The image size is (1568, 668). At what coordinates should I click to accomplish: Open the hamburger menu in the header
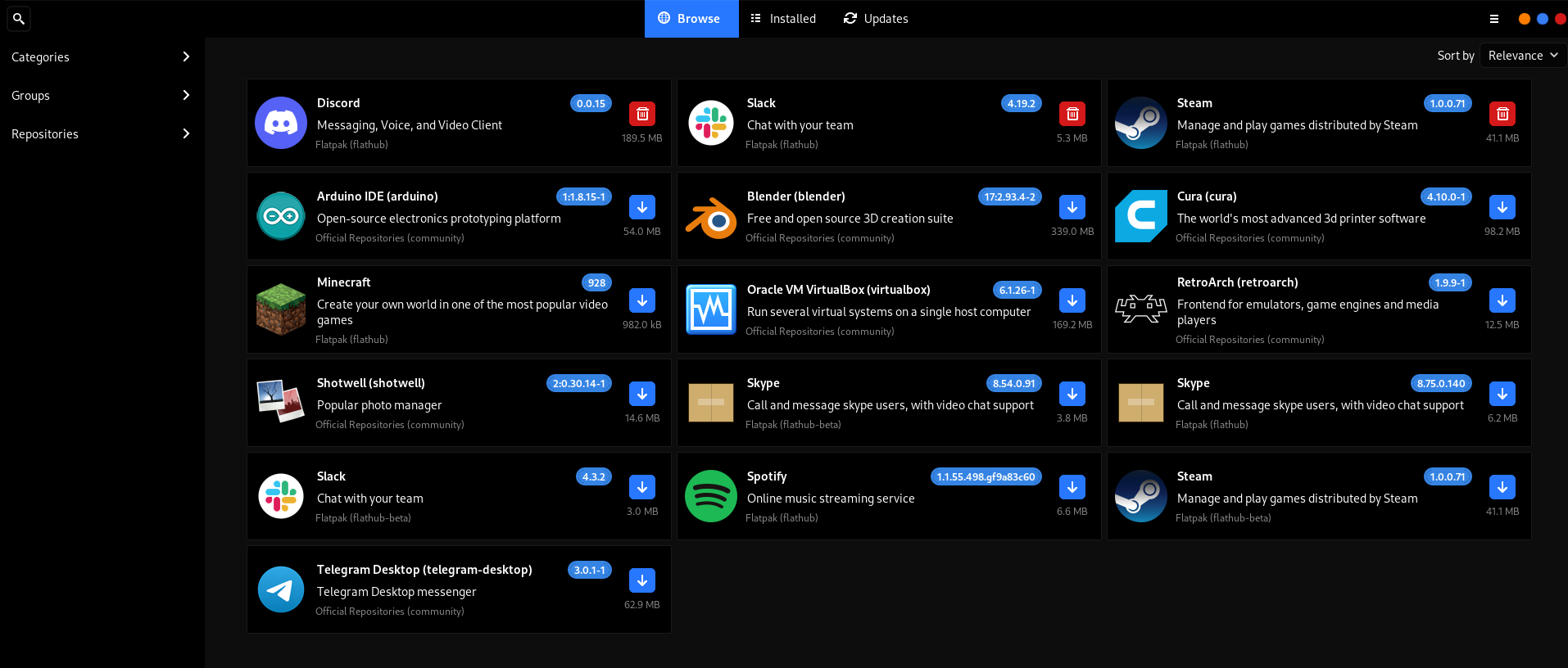(1493, 19)
